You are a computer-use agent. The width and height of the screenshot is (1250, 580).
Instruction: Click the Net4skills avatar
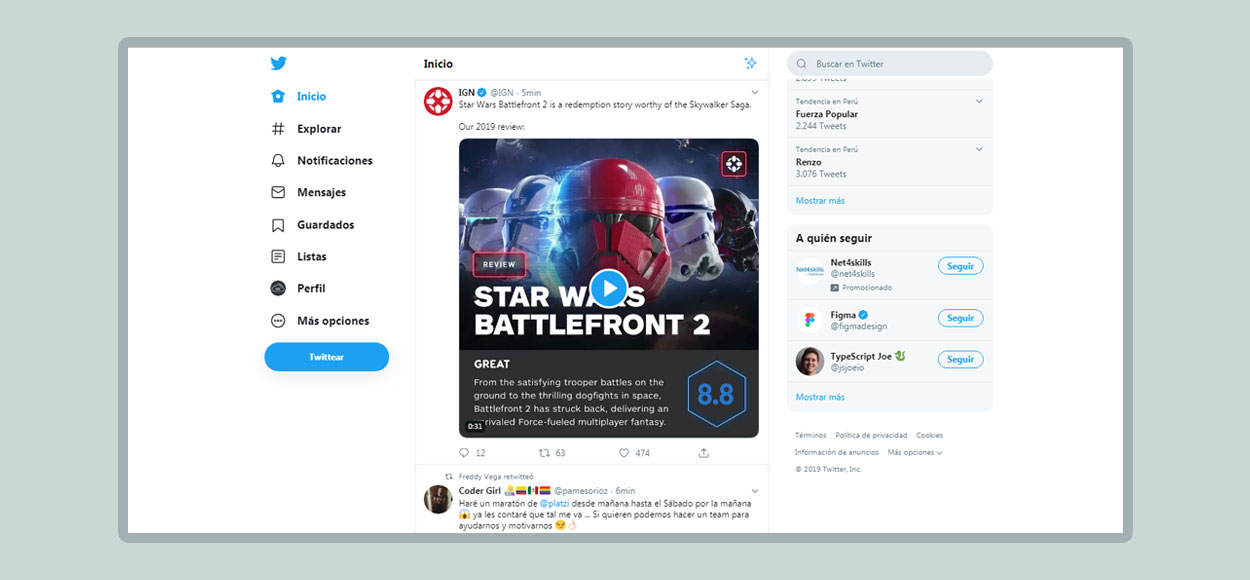(x=810, y=270)
